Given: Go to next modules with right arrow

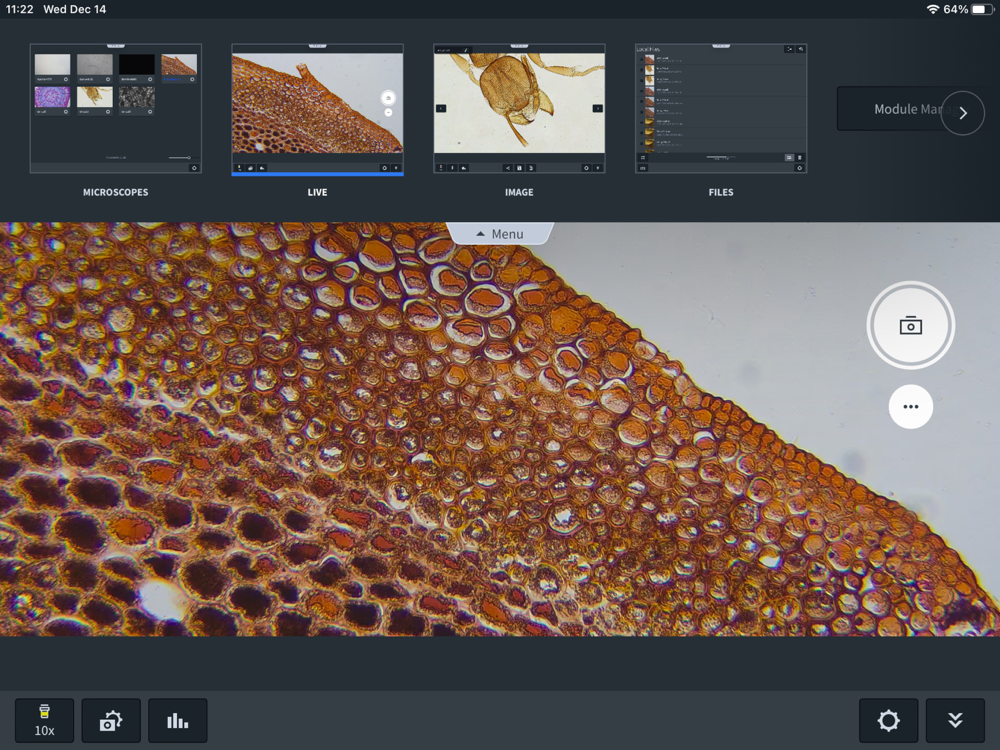Looking at the screenshot, I should click(x=963, y=113).
